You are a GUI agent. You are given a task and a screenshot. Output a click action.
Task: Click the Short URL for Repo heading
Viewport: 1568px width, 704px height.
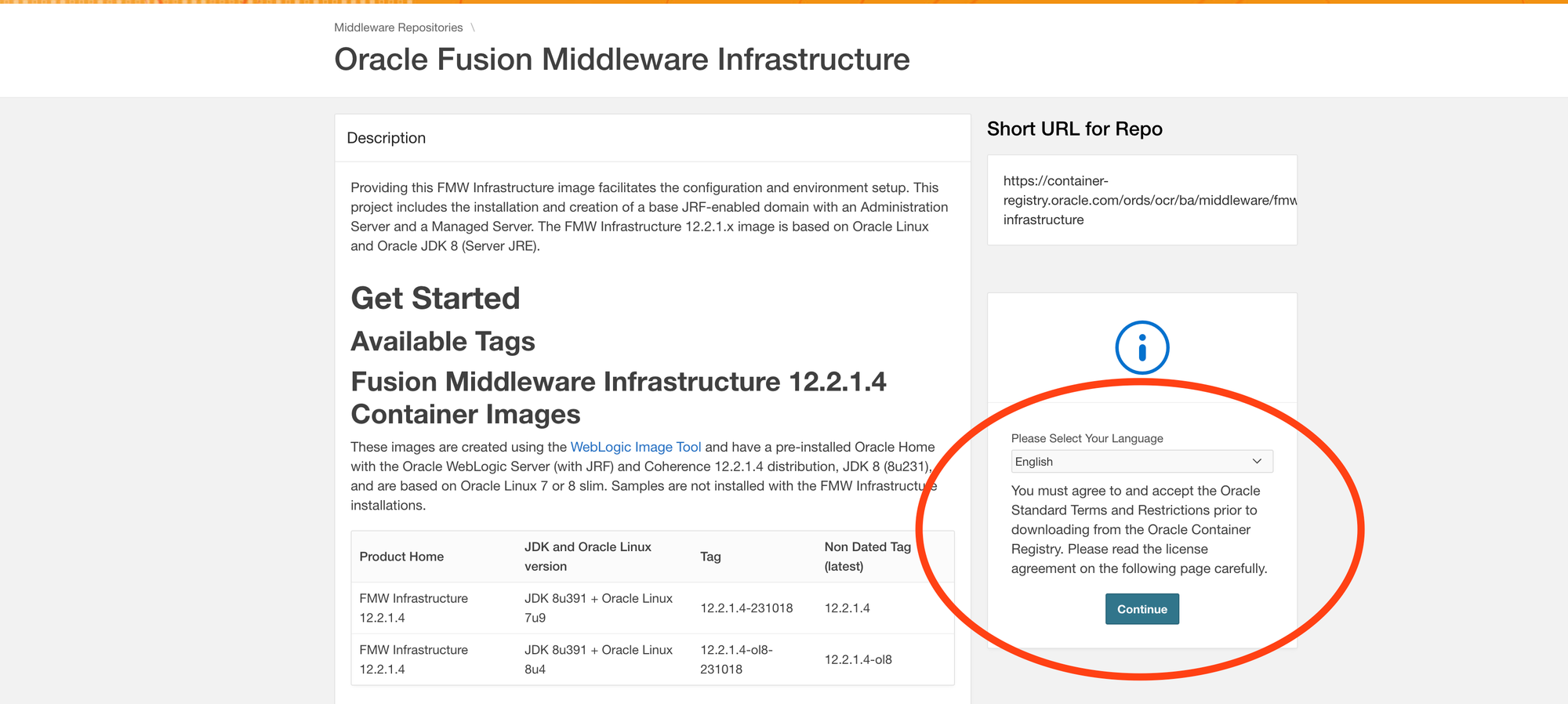1074,129
